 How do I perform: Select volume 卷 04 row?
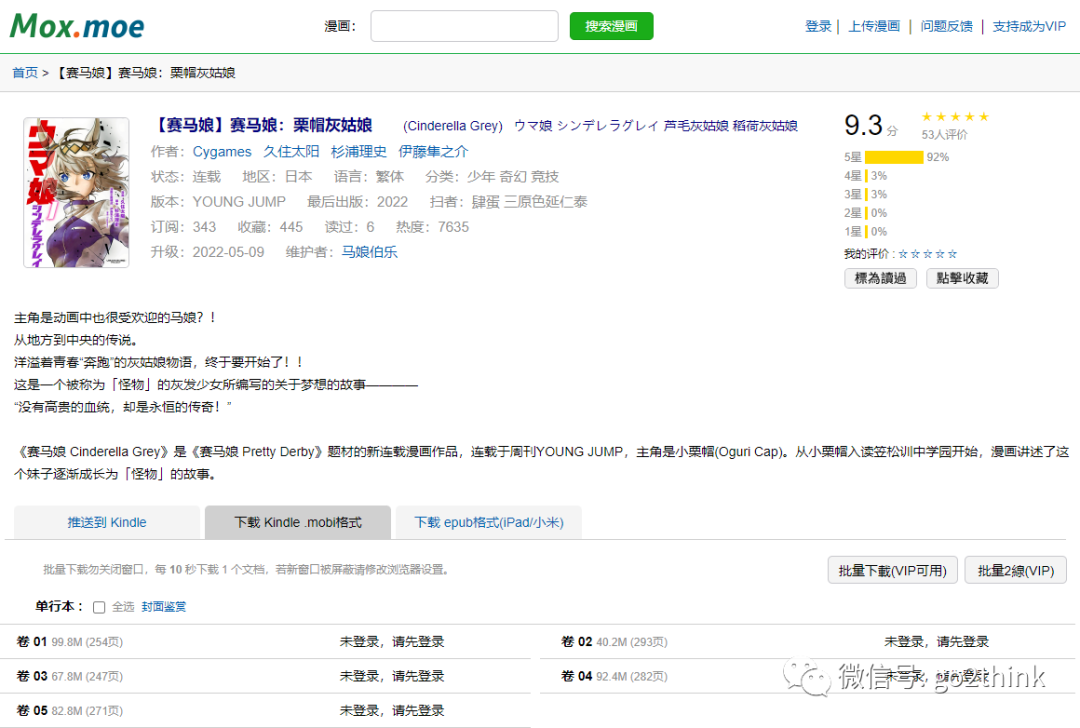pyautogui.click(x=807, y=676)
